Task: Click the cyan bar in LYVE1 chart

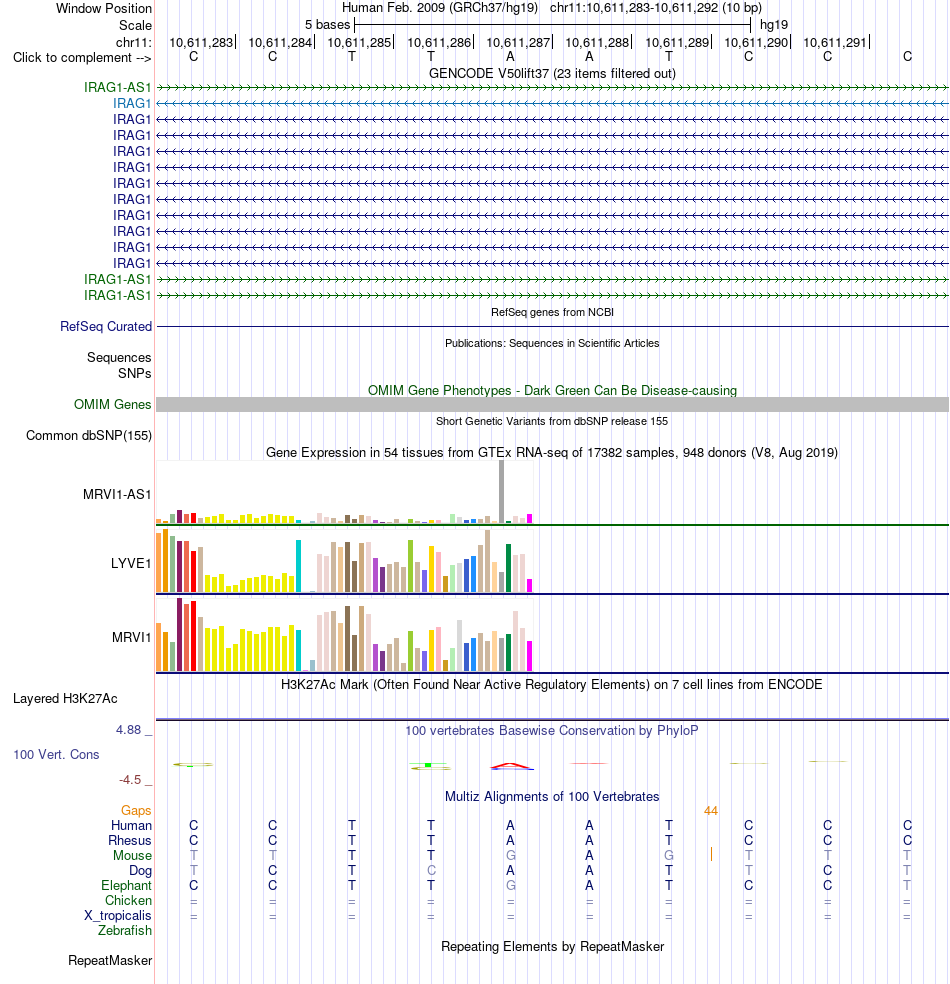Action: [299, 566]
